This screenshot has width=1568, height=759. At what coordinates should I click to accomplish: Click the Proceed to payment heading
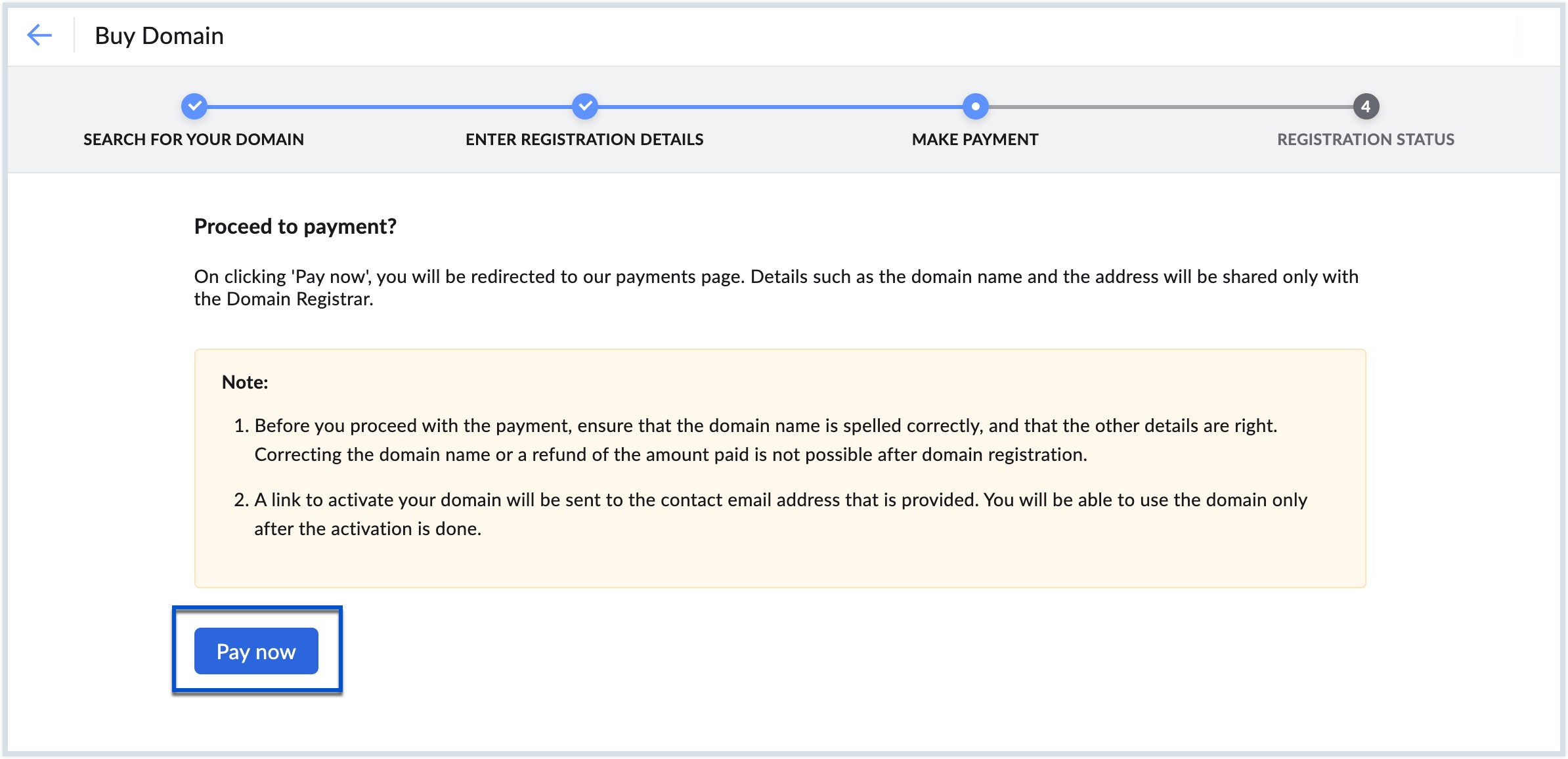tap(295, 227)
